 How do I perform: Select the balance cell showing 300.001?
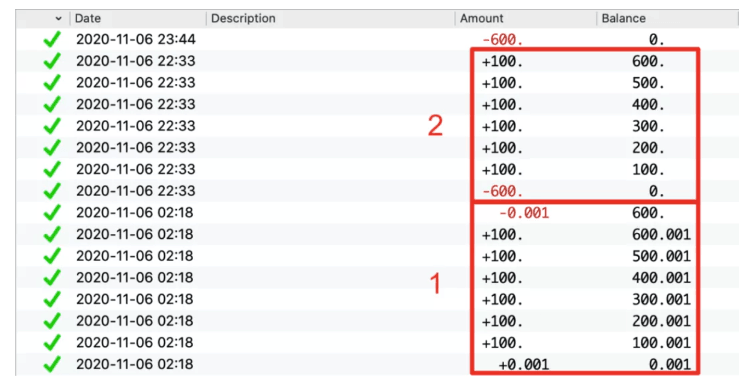click(x=662, y=300)
